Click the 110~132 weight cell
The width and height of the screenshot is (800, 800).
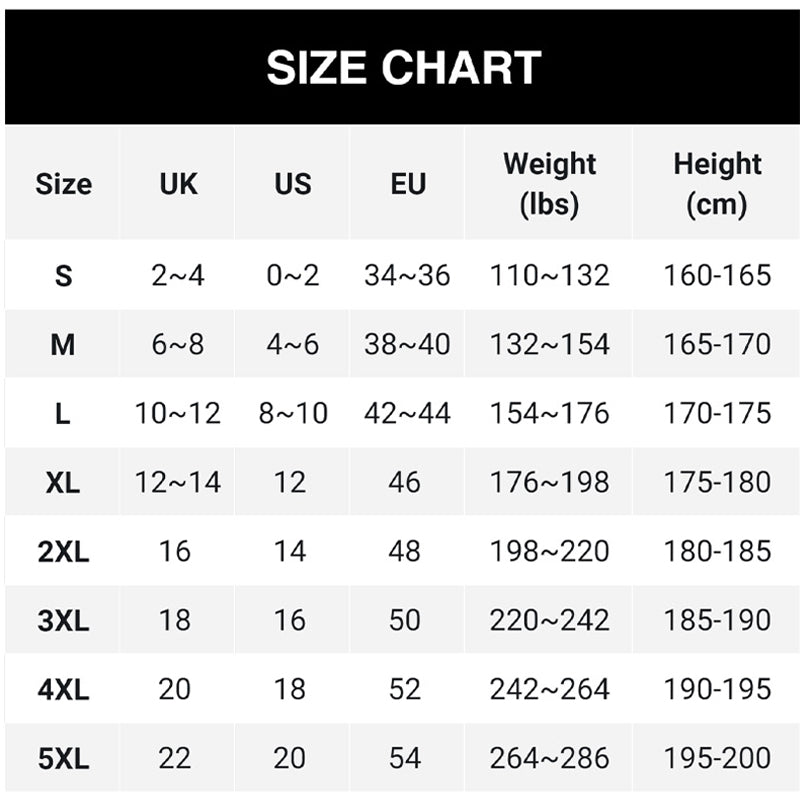point(549,276)
